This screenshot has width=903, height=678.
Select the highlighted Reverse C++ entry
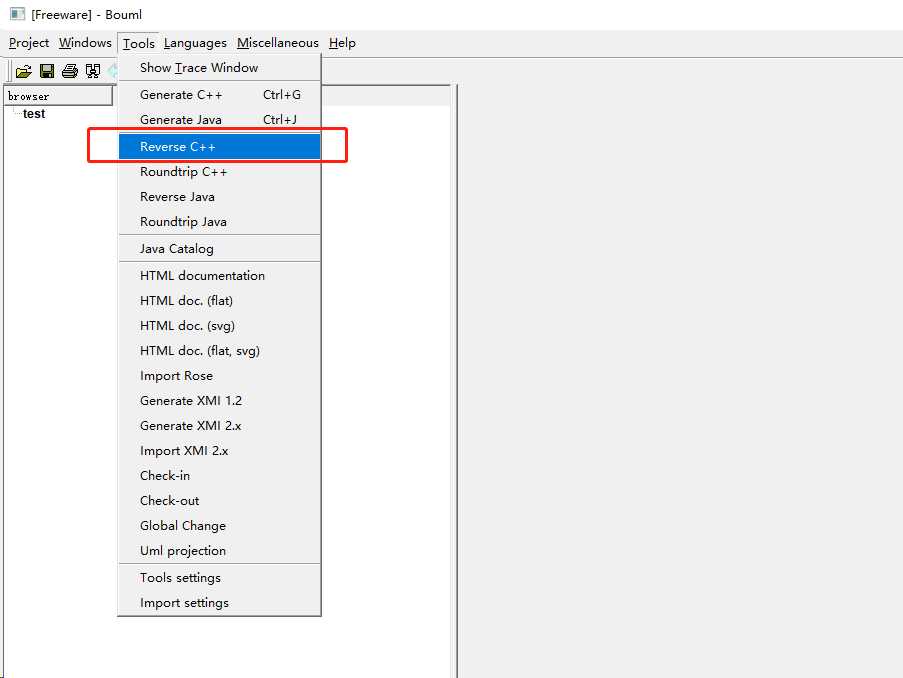(219, 147)
